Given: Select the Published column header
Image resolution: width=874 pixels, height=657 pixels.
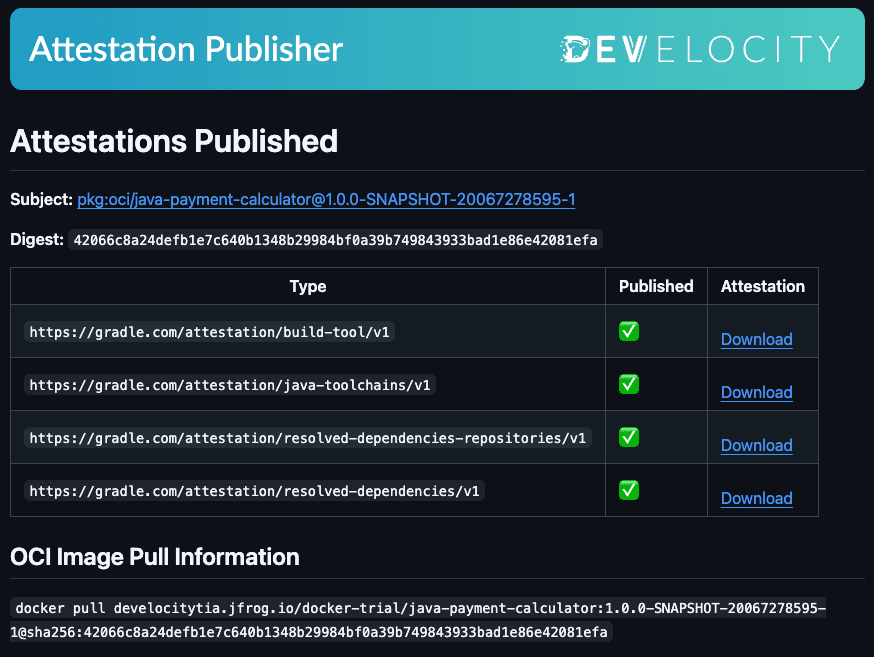Looking at the screenshot, I should point(656,286).
